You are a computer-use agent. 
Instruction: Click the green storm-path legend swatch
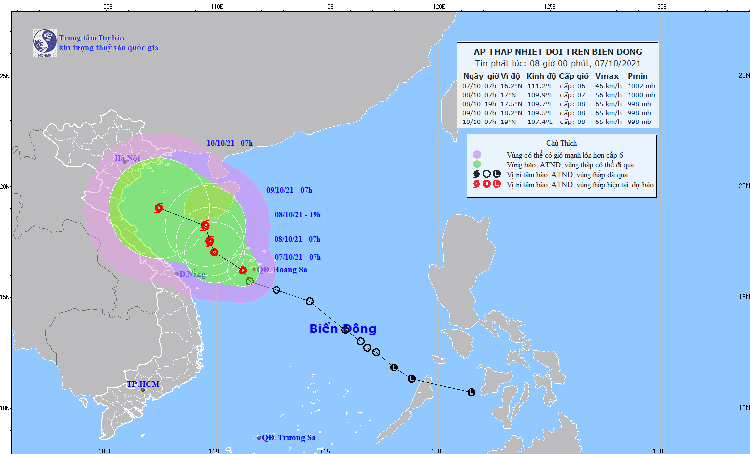tap(477, 164)
